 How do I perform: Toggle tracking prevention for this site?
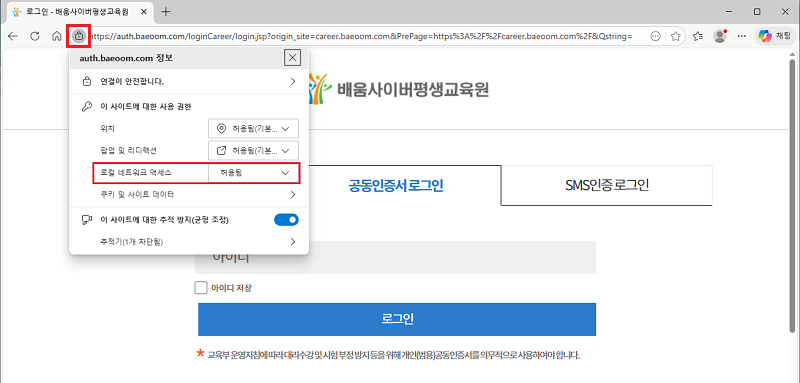point(286,220)
